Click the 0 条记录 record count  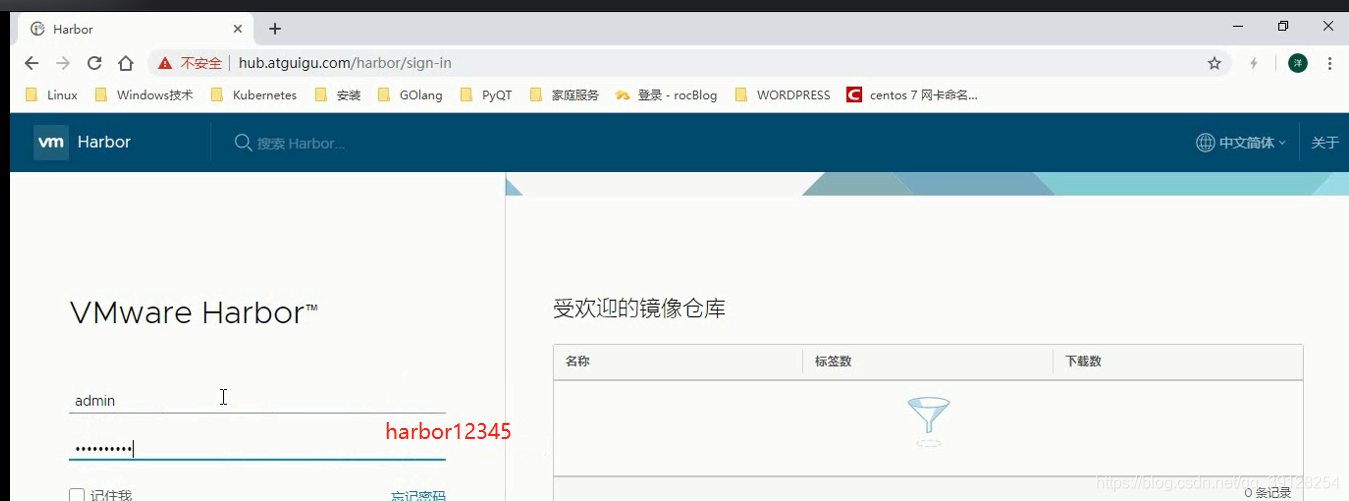[x=1268, y=492]
